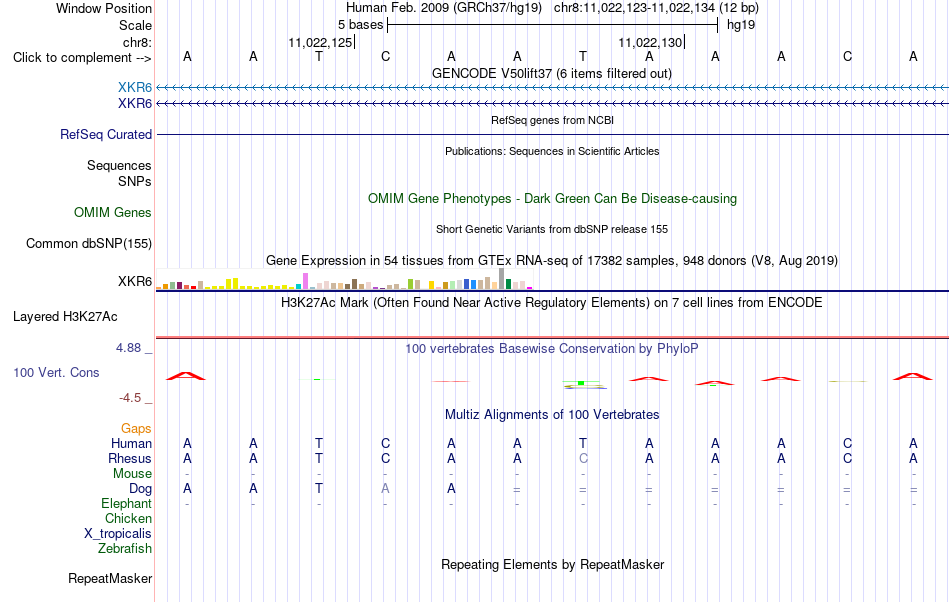Select the Rhesus alignment row label
This screenshot has height=602, width=950.
coord(130,458)
